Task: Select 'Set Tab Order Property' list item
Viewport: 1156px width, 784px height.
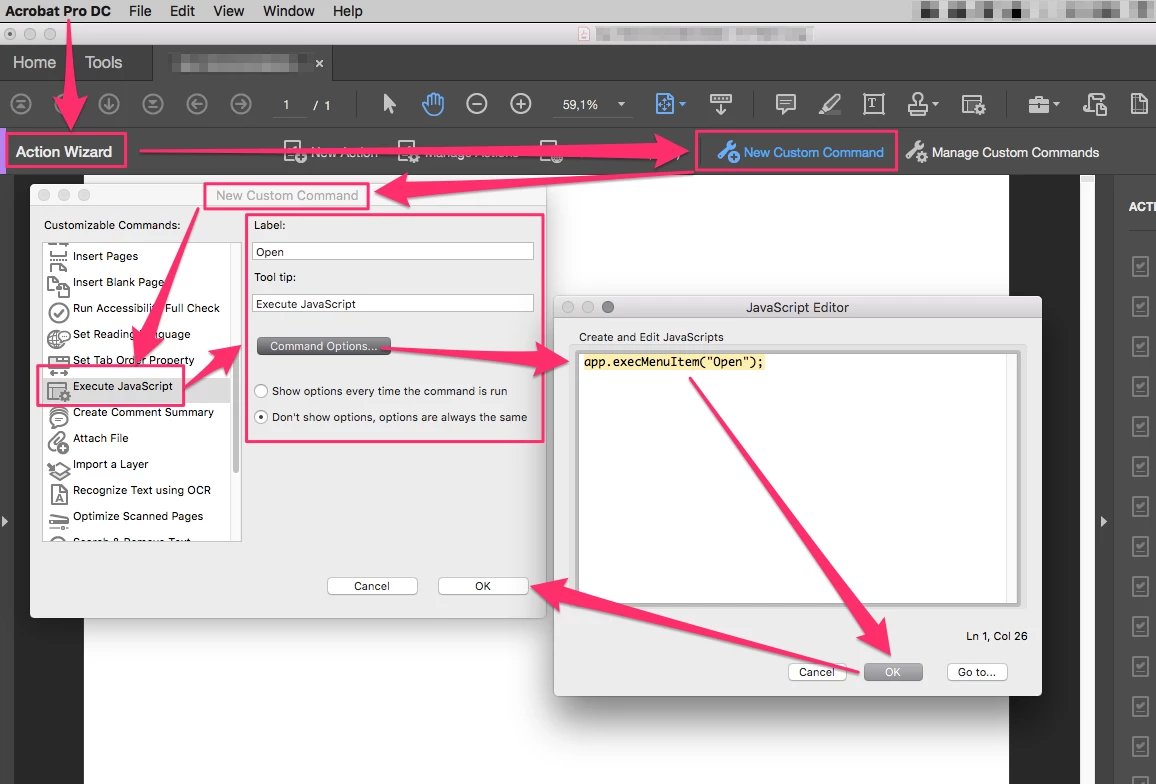Action: [x=133, y=360]
